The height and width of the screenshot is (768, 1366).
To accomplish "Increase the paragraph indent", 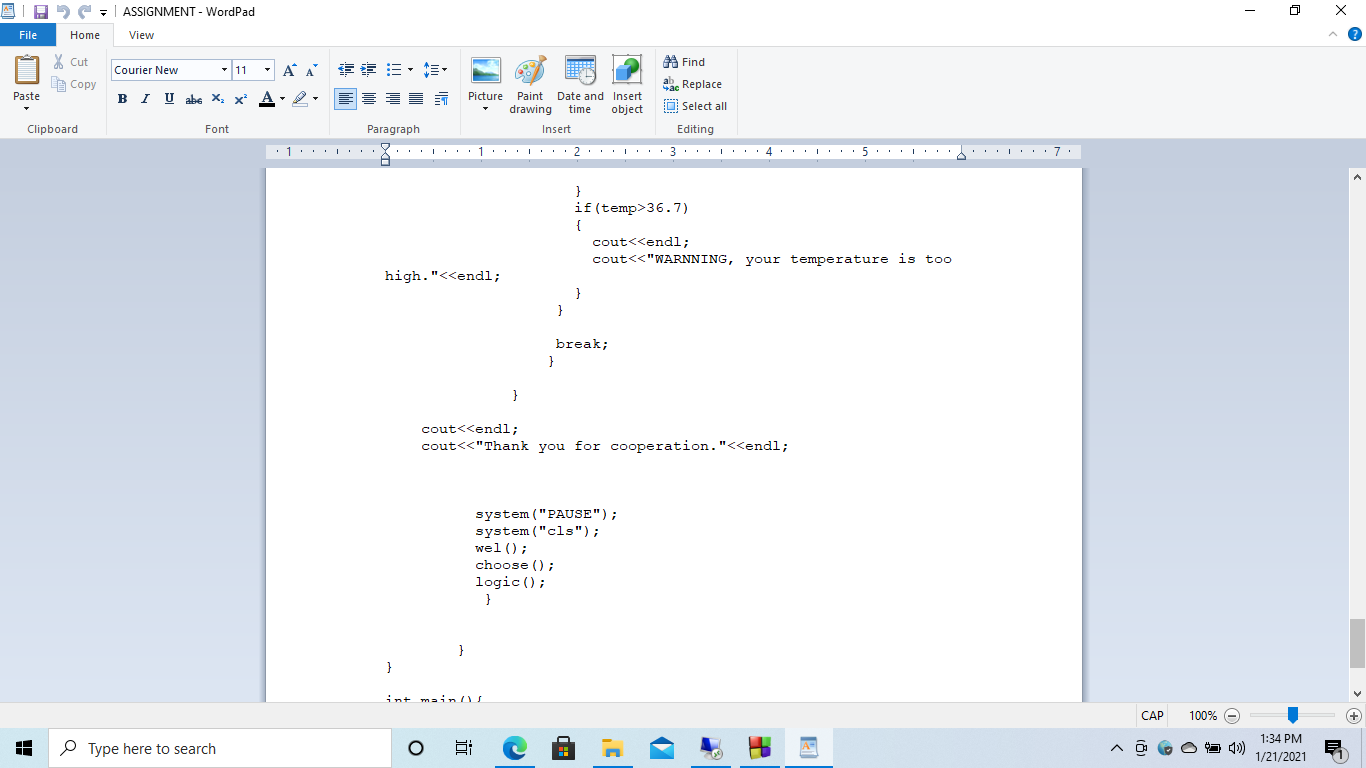I will click(x=369, y=70).
